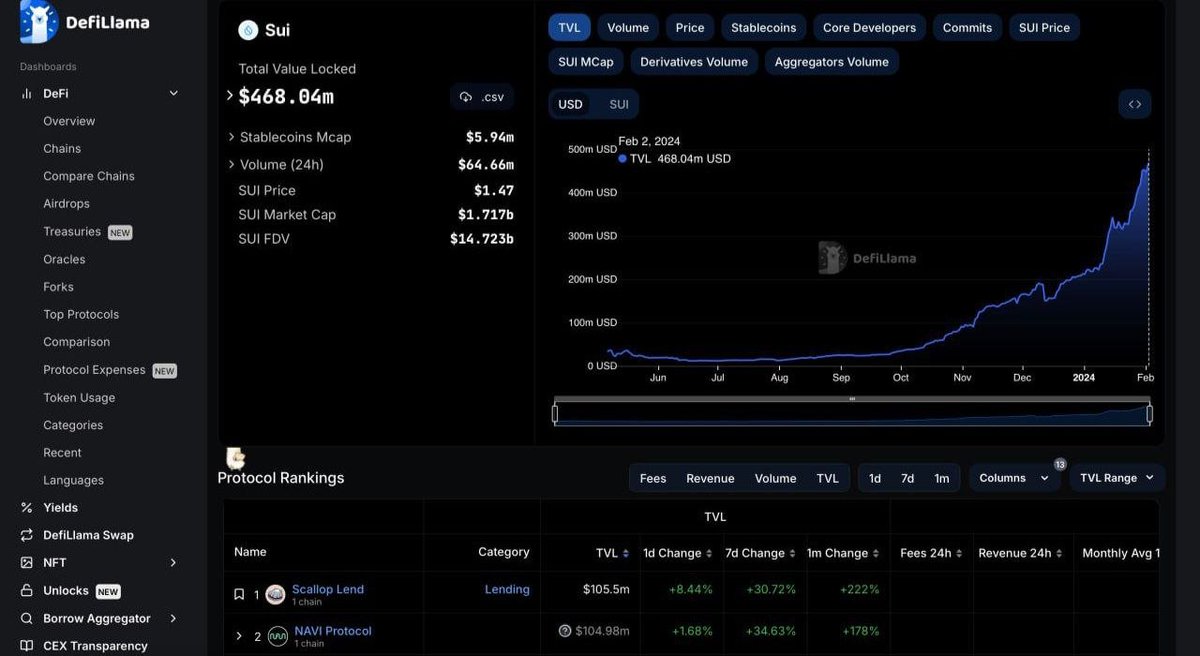Click the question mark icon beside NAVI TVL

[565, 631]
